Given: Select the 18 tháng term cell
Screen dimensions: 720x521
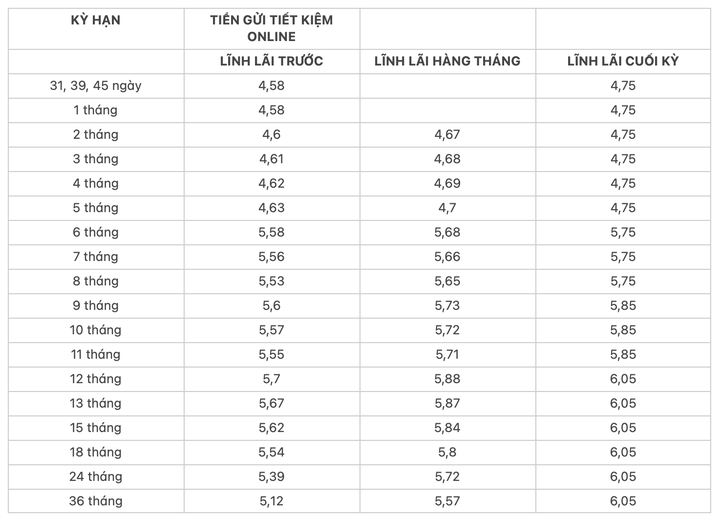Looking at the screenshot, I should pyautogui.click(x=96, y=452).
